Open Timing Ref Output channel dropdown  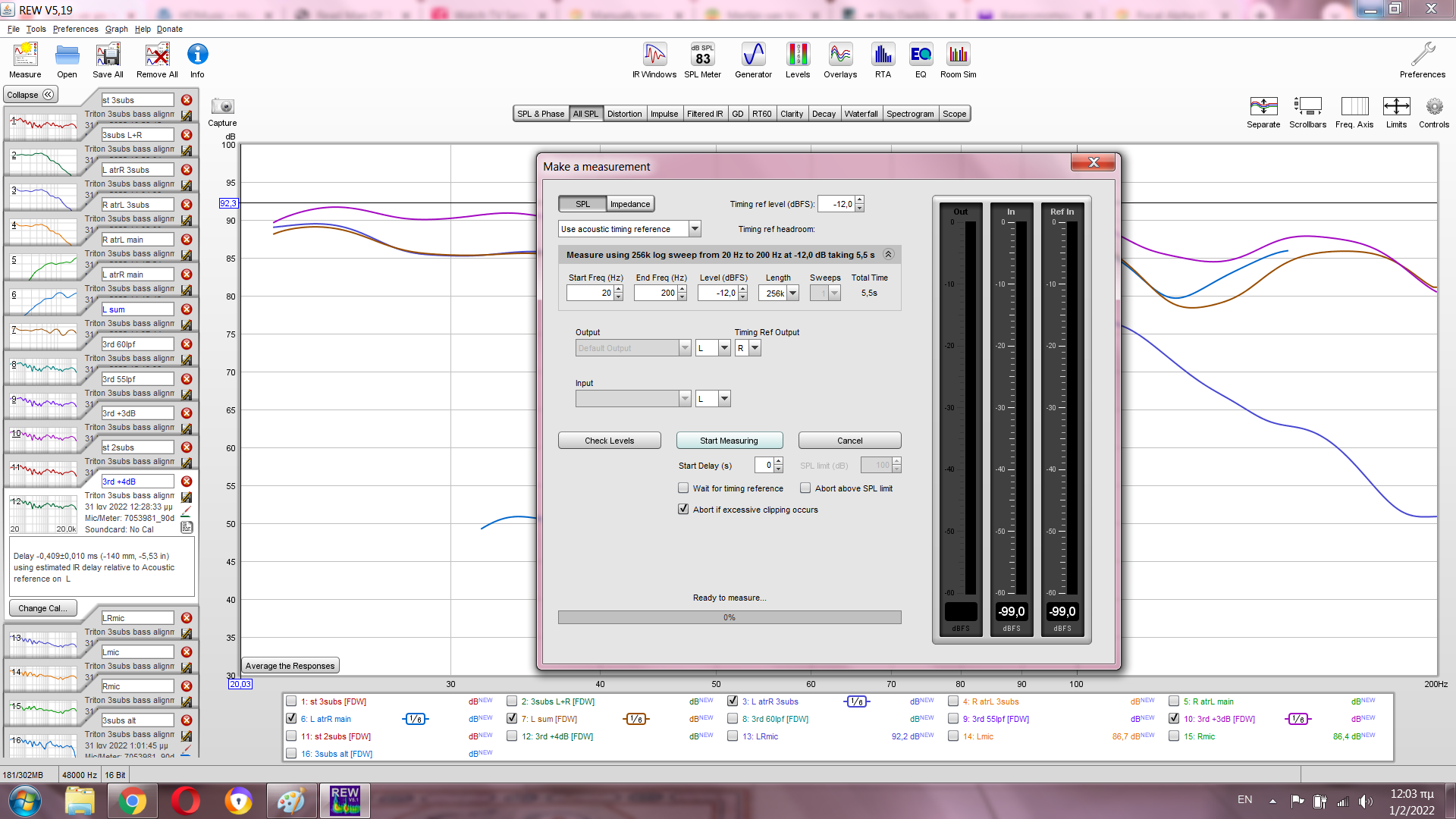click(755, 348)
